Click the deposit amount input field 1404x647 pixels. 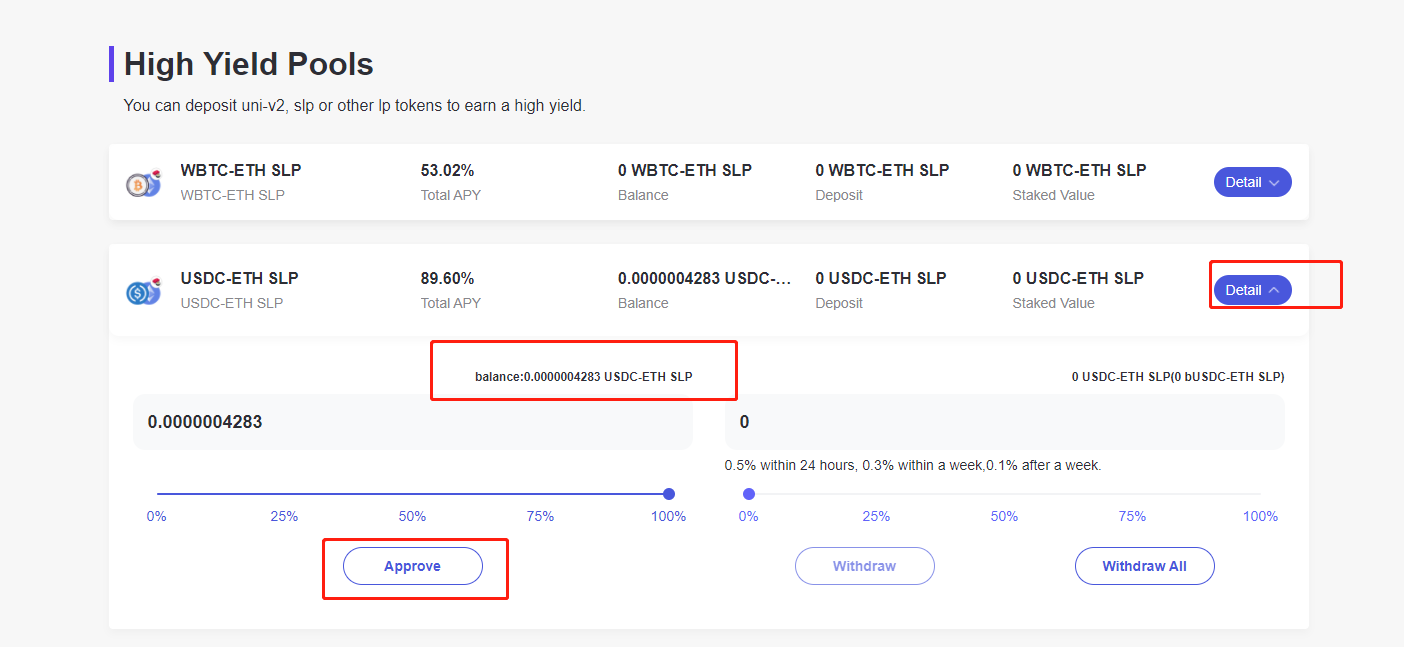[413, 422]
